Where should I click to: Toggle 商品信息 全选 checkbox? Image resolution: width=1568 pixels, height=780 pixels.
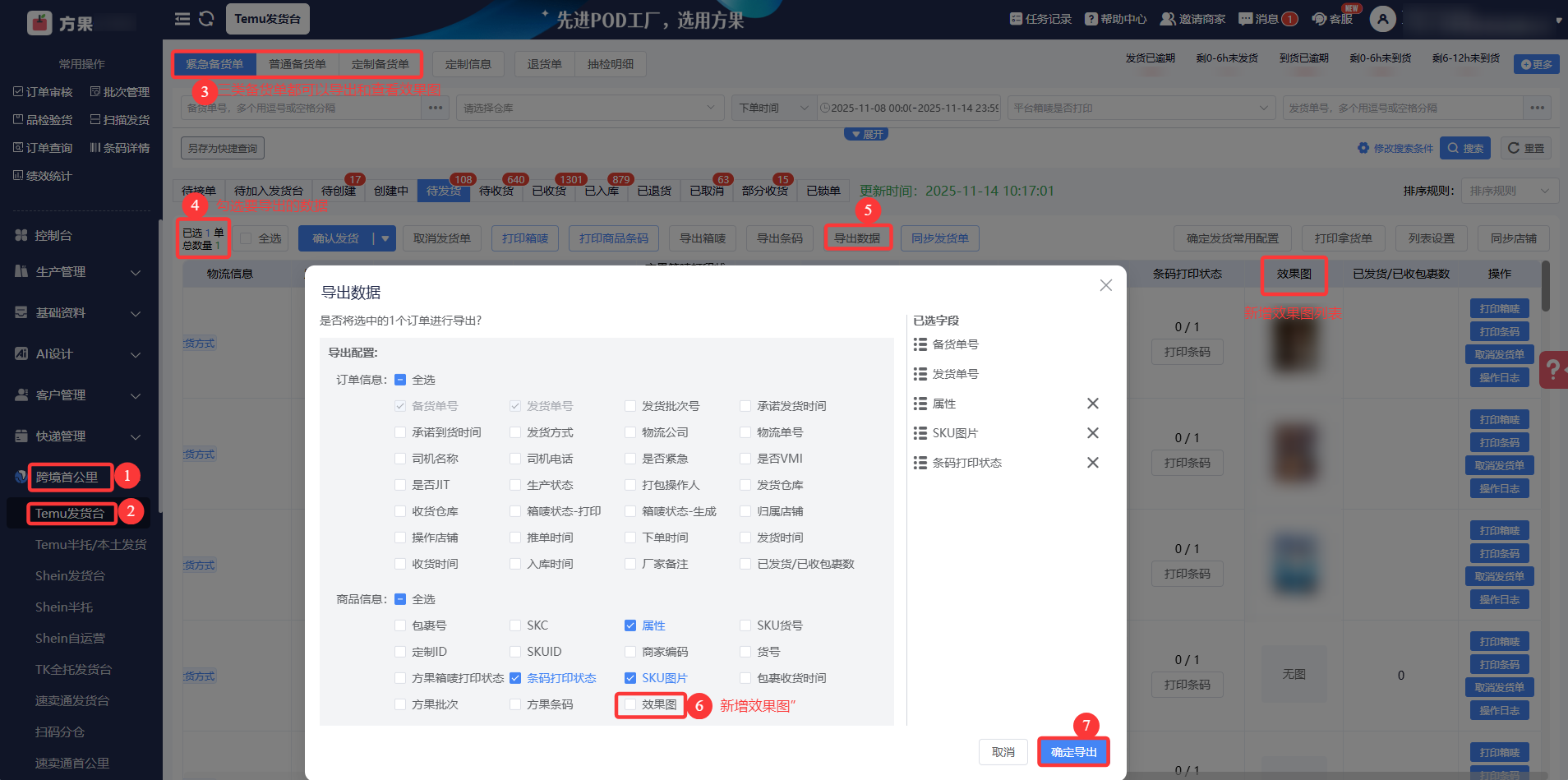[x=400, y=599]
